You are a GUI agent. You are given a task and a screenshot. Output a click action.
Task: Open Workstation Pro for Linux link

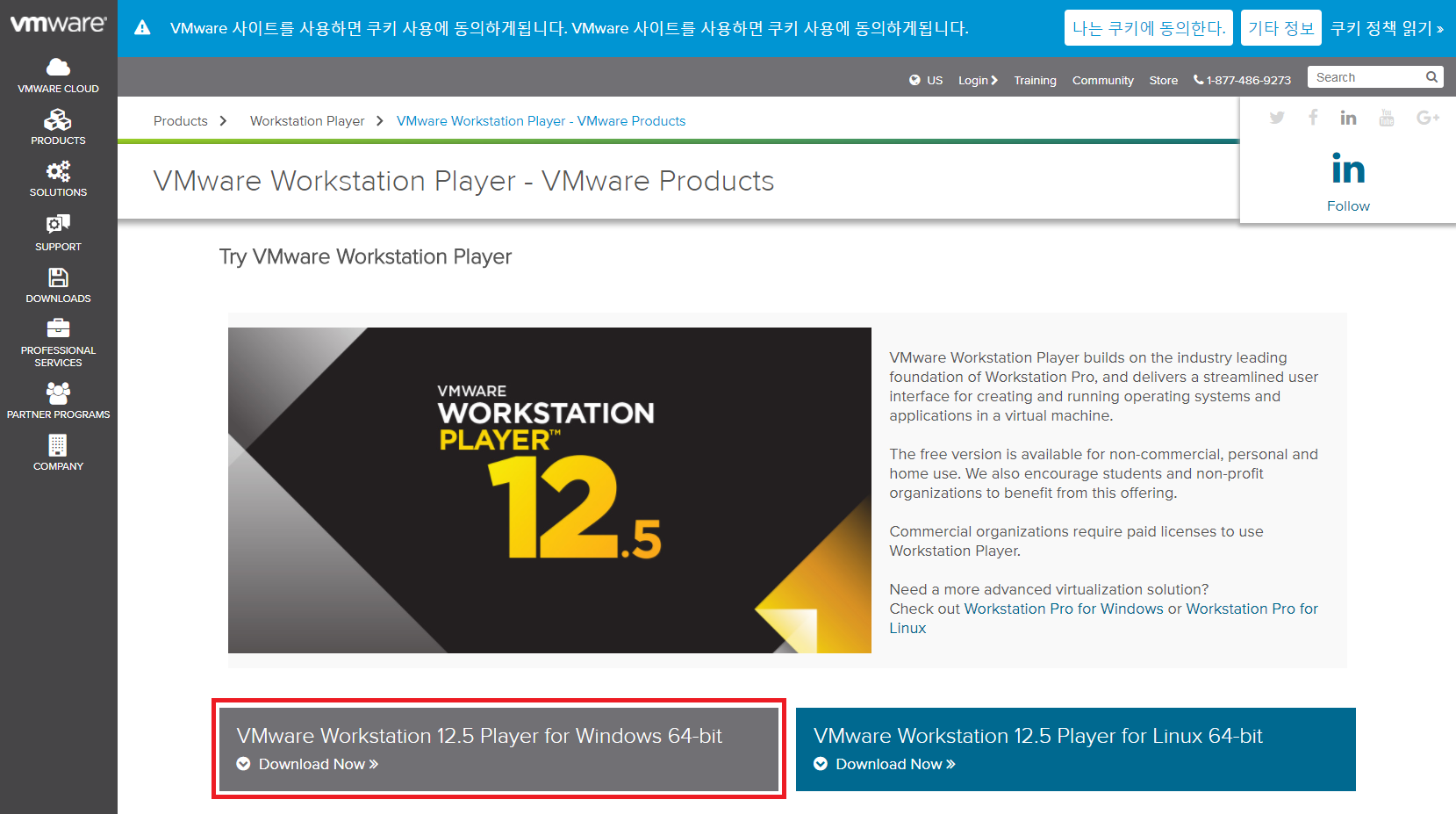tap(1252, 609)
